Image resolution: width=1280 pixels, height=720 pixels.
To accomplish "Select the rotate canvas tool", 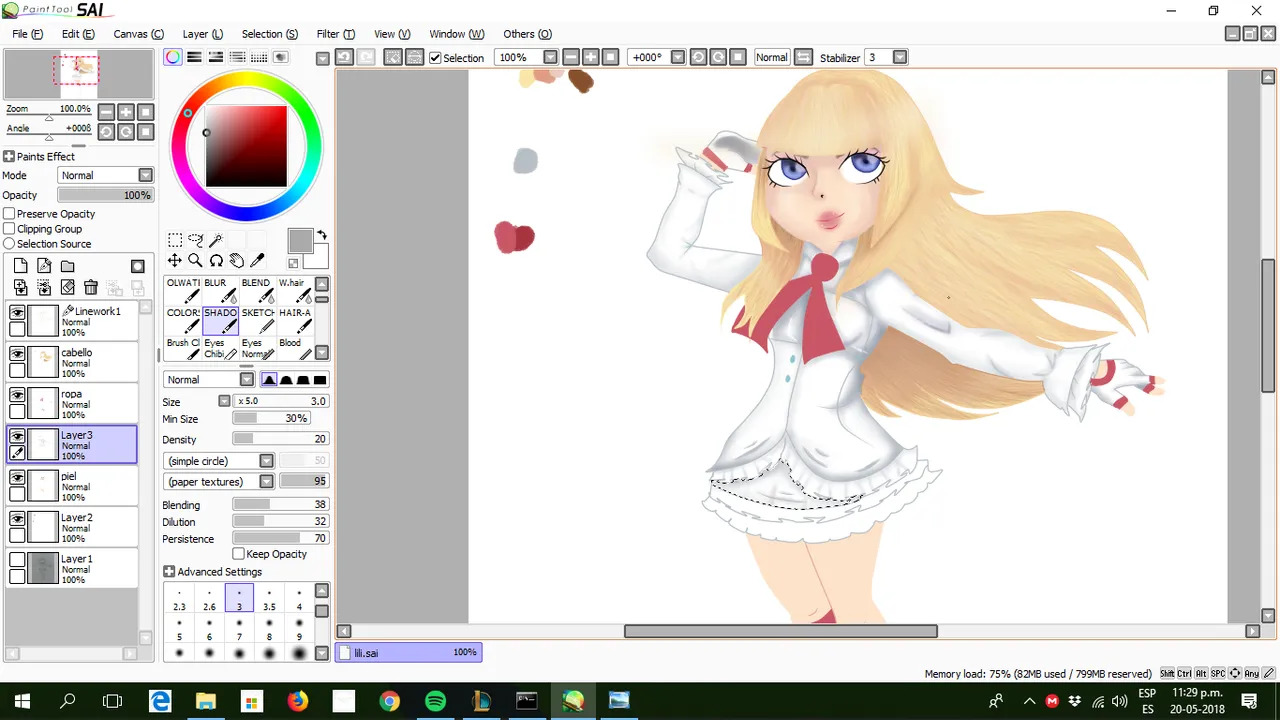I will [216, 261].
